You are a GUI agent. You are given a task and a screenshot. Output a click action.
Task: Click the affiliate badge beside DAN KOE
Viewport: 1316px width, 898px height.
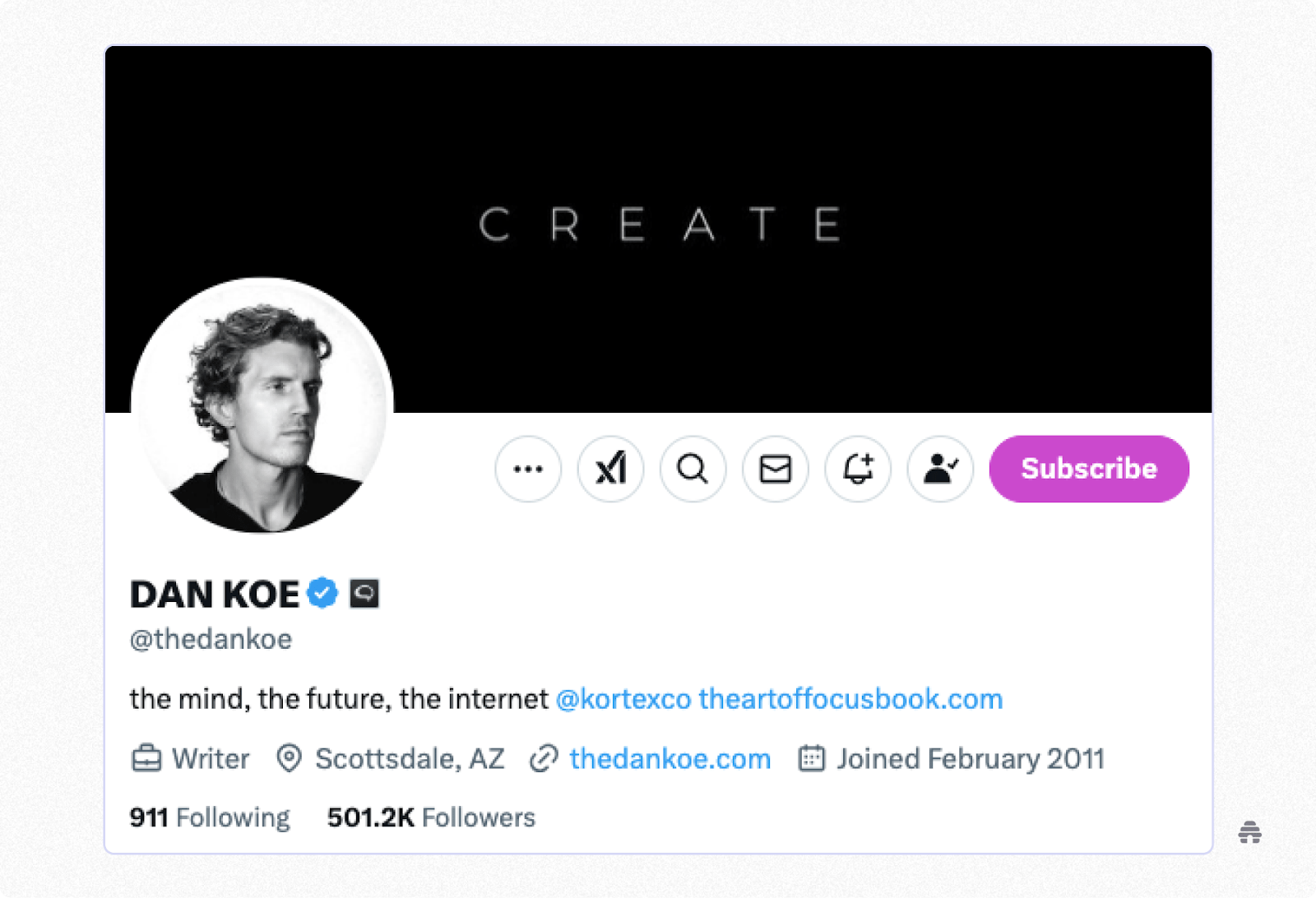(x=364, y=593)
